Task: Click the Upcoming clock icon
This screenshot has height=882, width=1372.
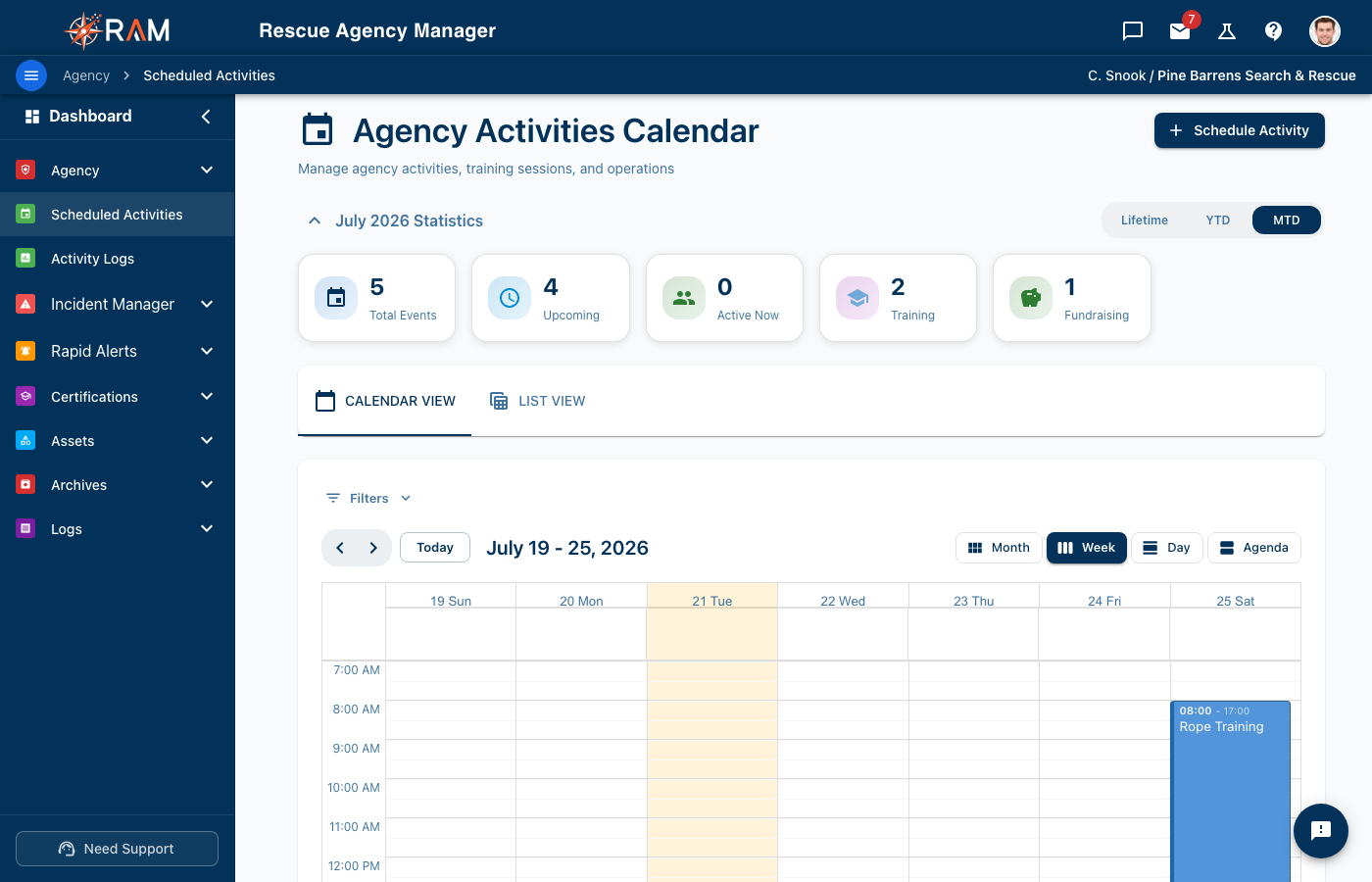Action: tap(510, 298)
